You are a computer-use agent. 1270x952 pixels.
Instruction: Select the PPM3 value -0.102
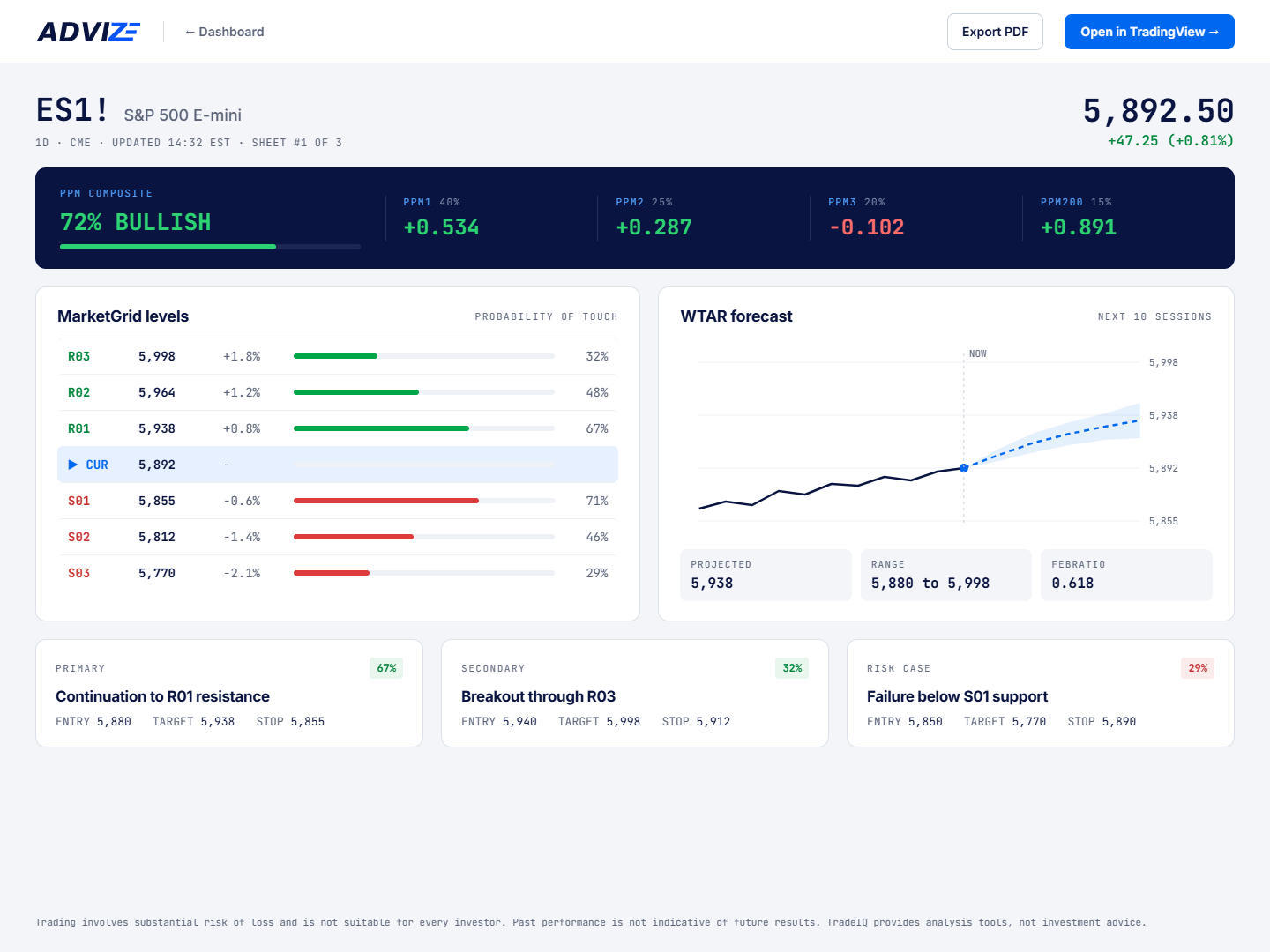pos(866,227)
